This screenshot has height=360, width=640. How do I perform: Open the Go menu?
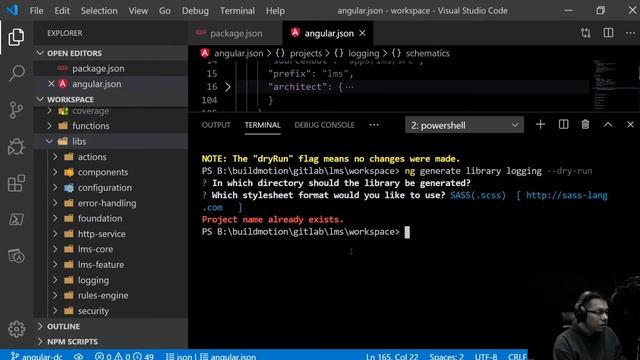pos(164,11)
